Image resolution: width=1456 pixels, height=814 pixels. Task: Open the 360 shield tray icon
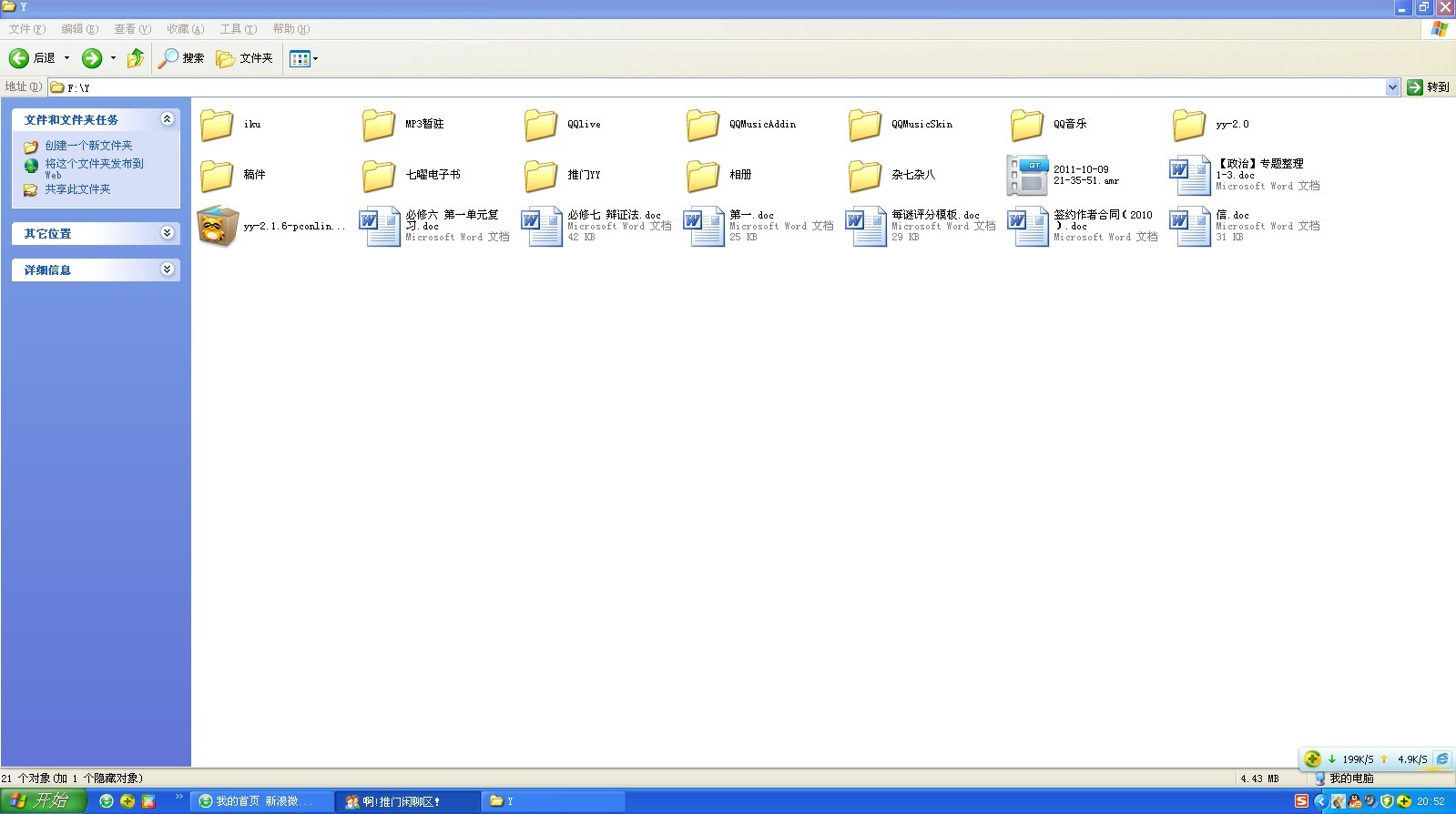pyautogui.click(x=1387, y=801)
